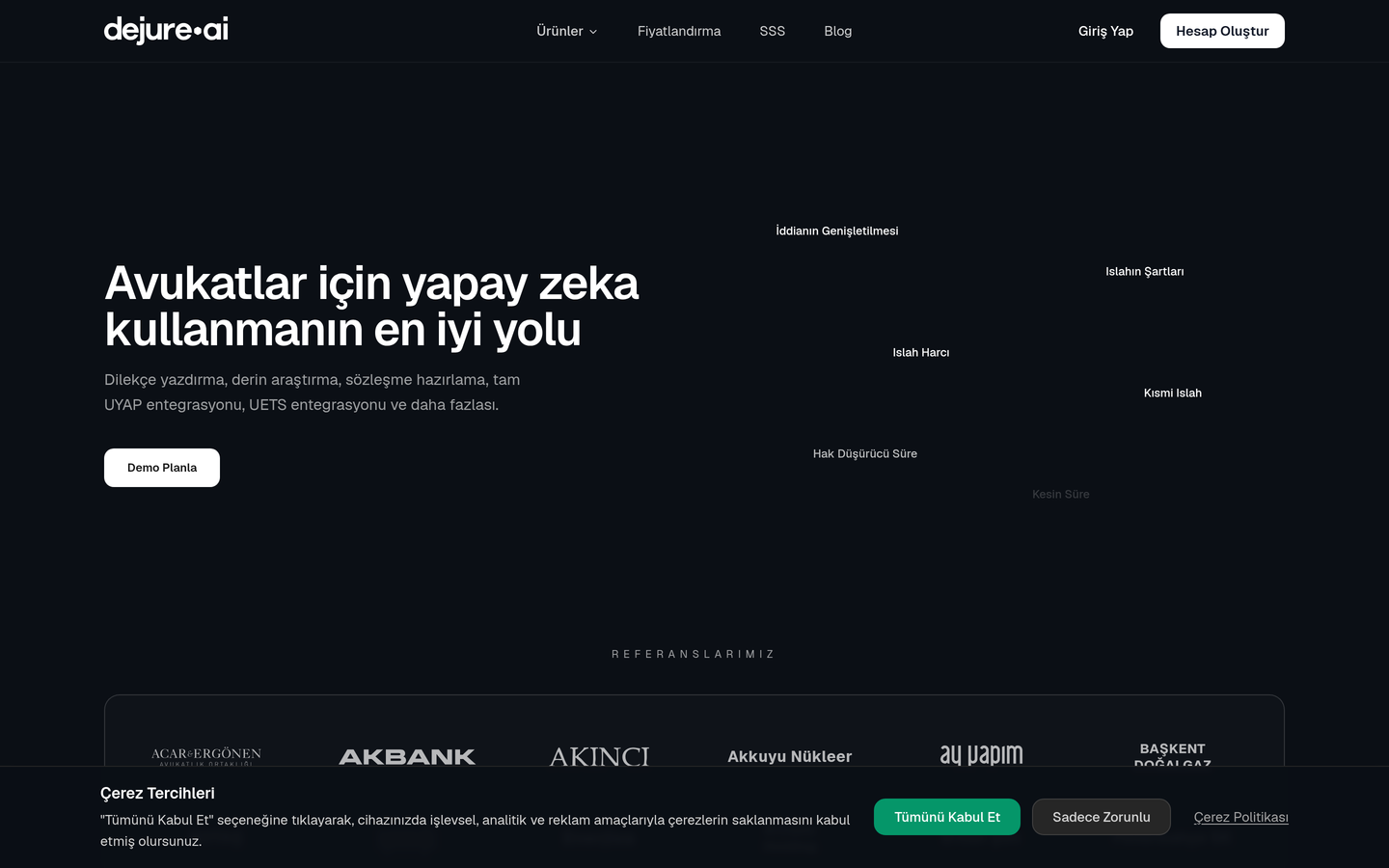The image size is (1389, 868).
Task: Click the ay yapım logo
Action: point(982,755)
